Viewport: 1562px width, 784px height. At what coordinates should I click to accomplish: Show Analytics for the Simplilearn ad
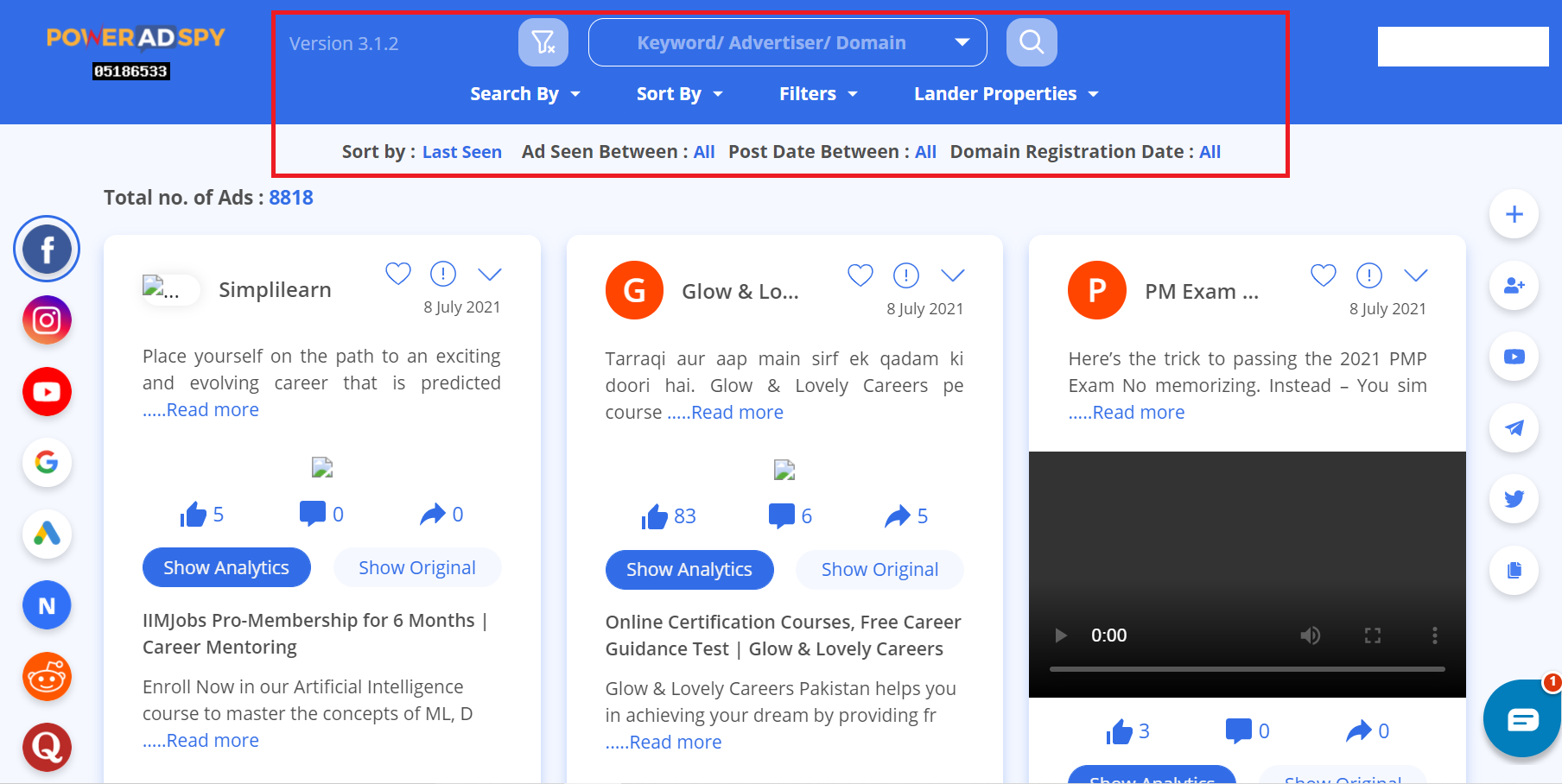[x=226, y=567]
